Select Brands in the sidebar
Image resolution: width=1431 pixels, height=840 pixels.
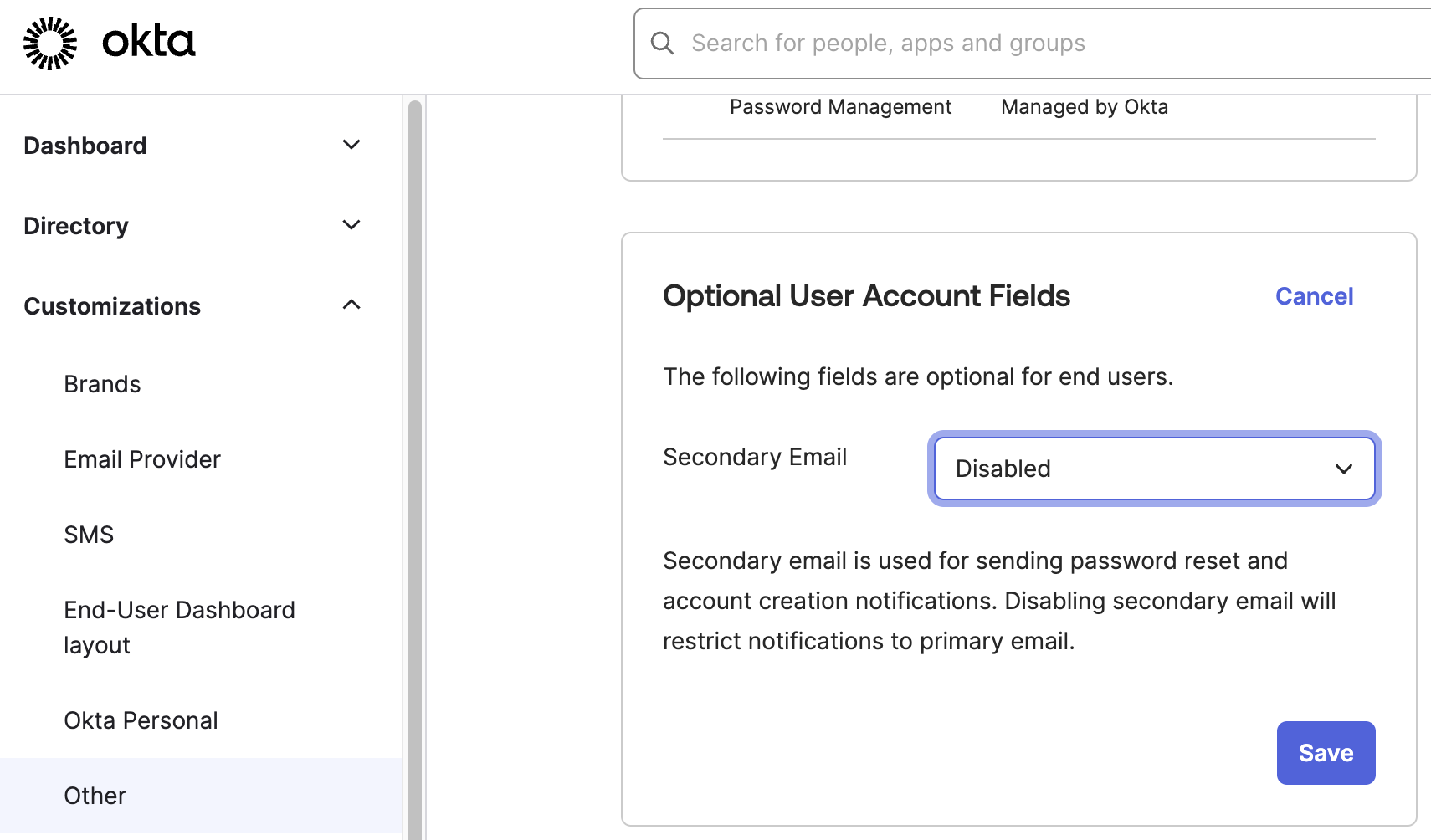(x=102, y=384)
